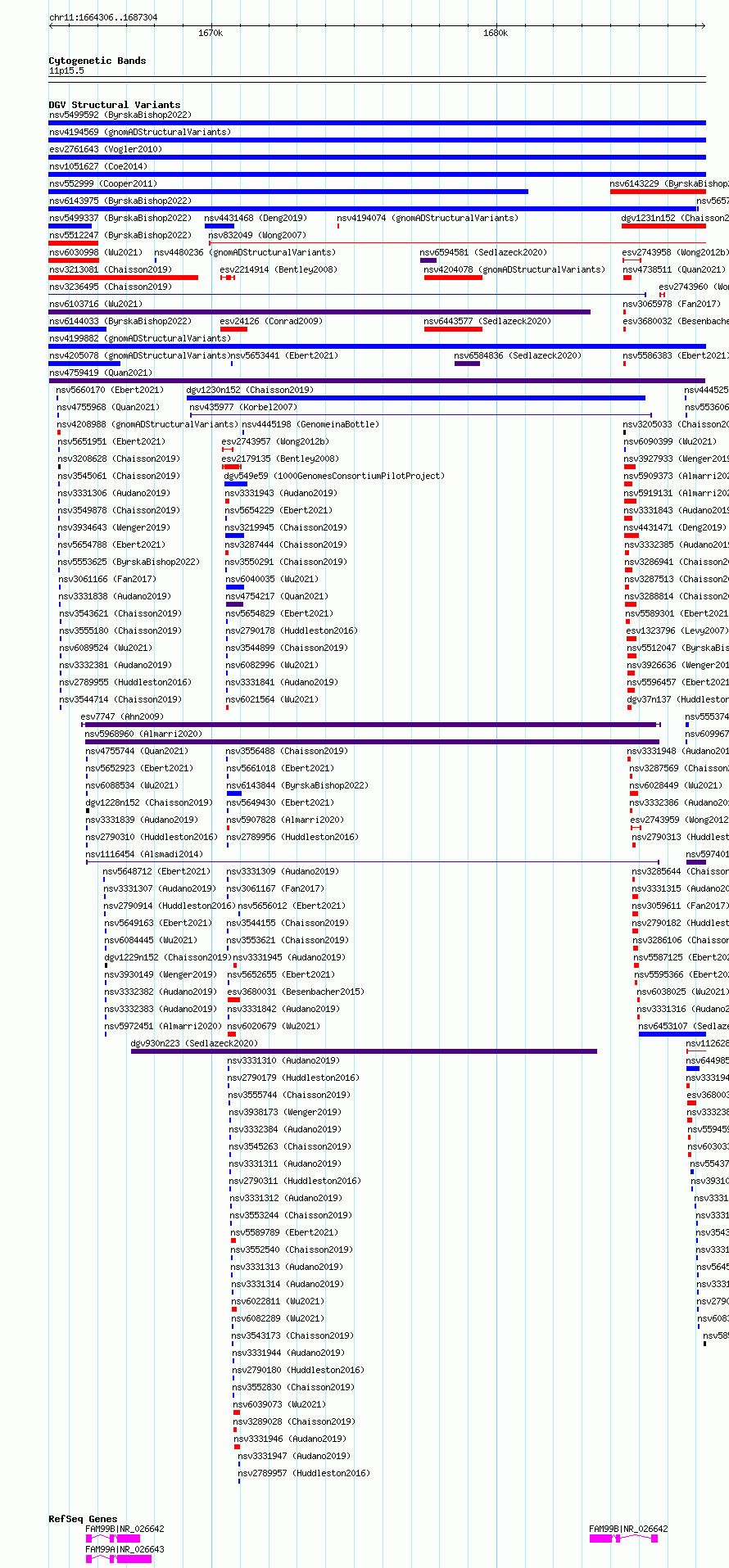
Task: Select dgv930n223 (Sedlazeck2020) label
Action: point(194,1043)
